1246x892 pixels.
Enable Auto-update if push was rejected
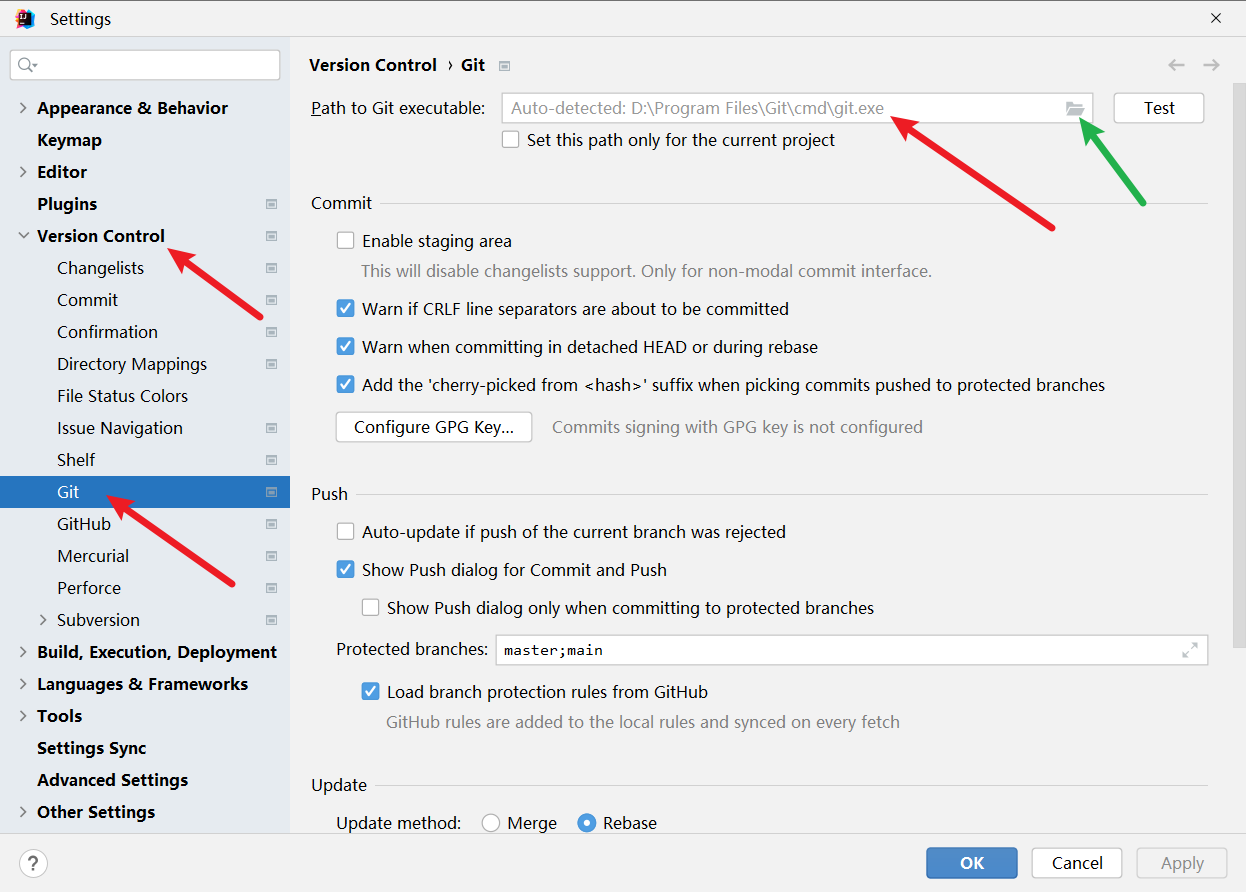point(345,532)
